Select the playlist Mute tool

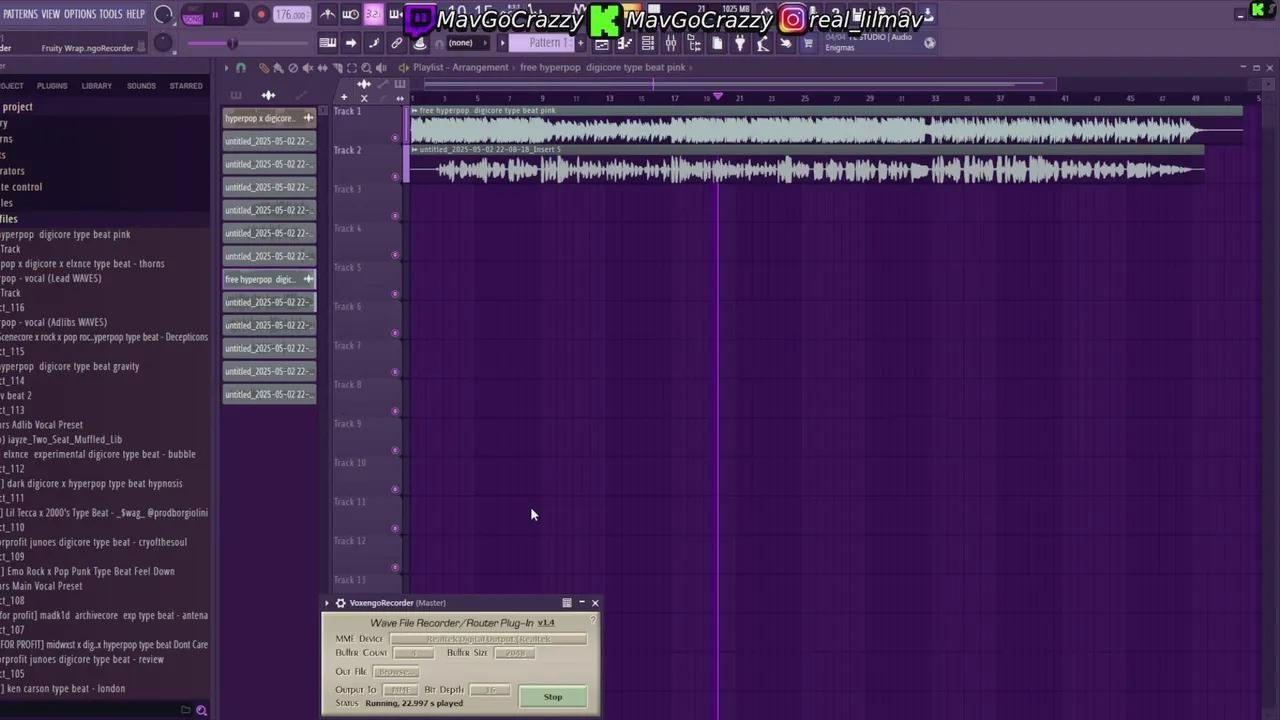point(308,68)
